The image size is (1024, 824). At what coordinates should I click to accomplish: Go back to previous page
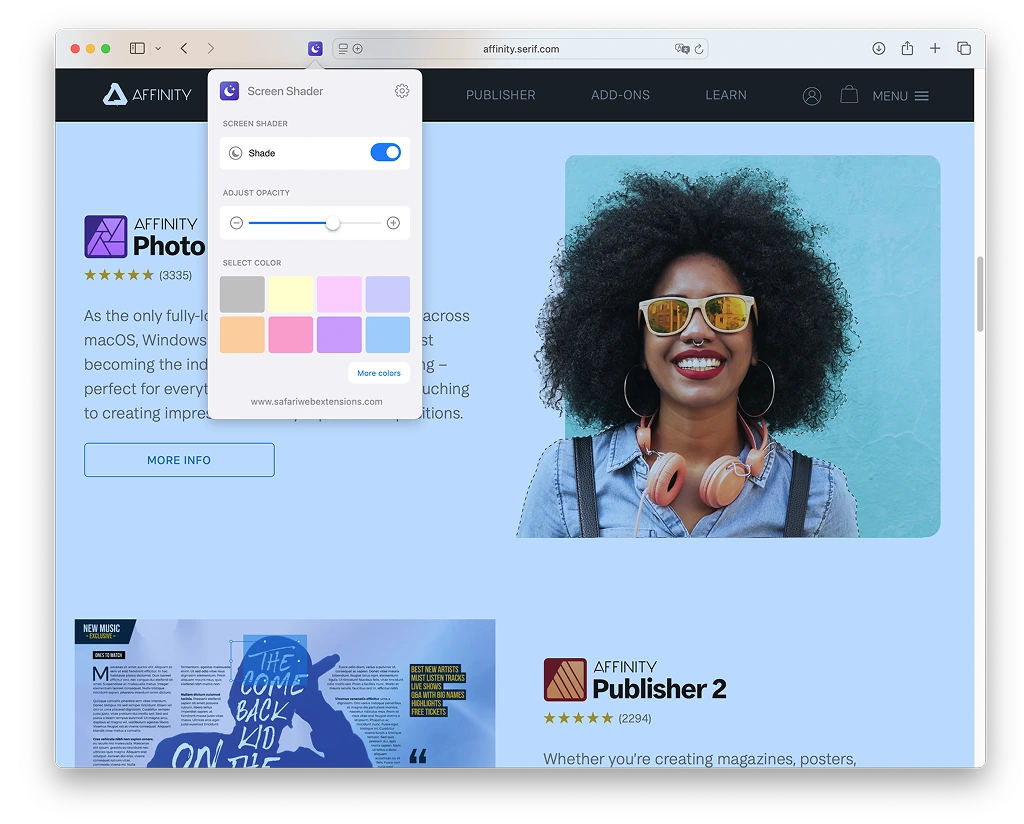[184, 48]
